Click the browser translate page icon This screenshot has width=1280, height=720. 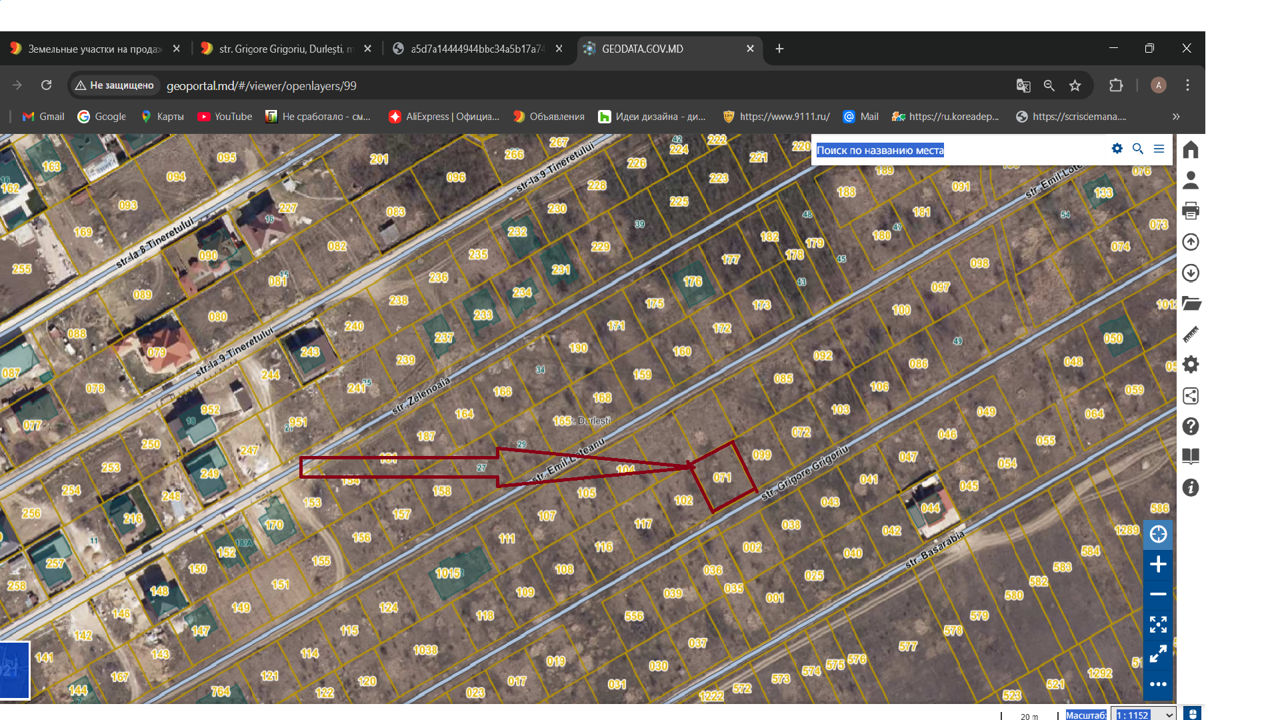pyautogui.click(x=1023, y=86)
